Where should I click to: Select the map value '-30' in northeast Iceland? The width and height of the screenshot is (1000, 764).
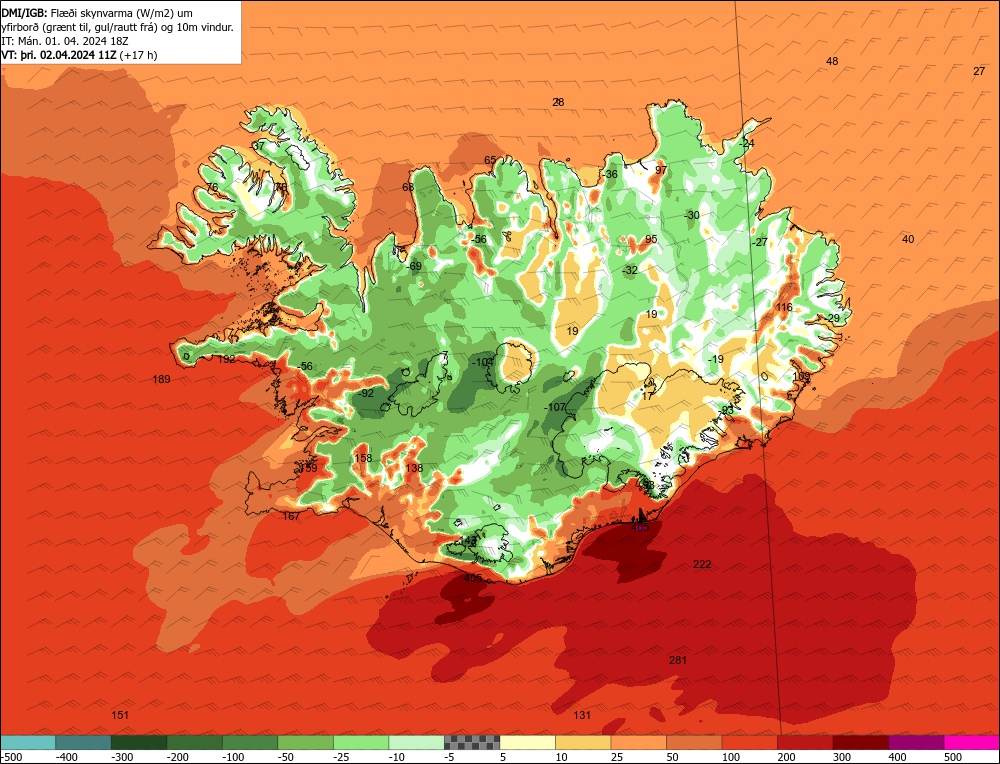[692, 215]
